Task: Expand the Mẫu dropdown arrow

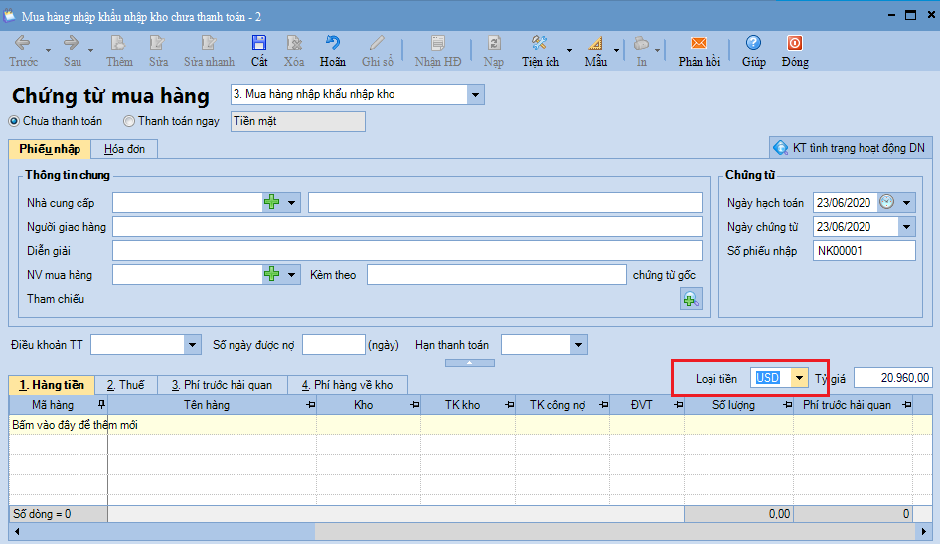Action: pyautogui.click(x=616, y=50)
